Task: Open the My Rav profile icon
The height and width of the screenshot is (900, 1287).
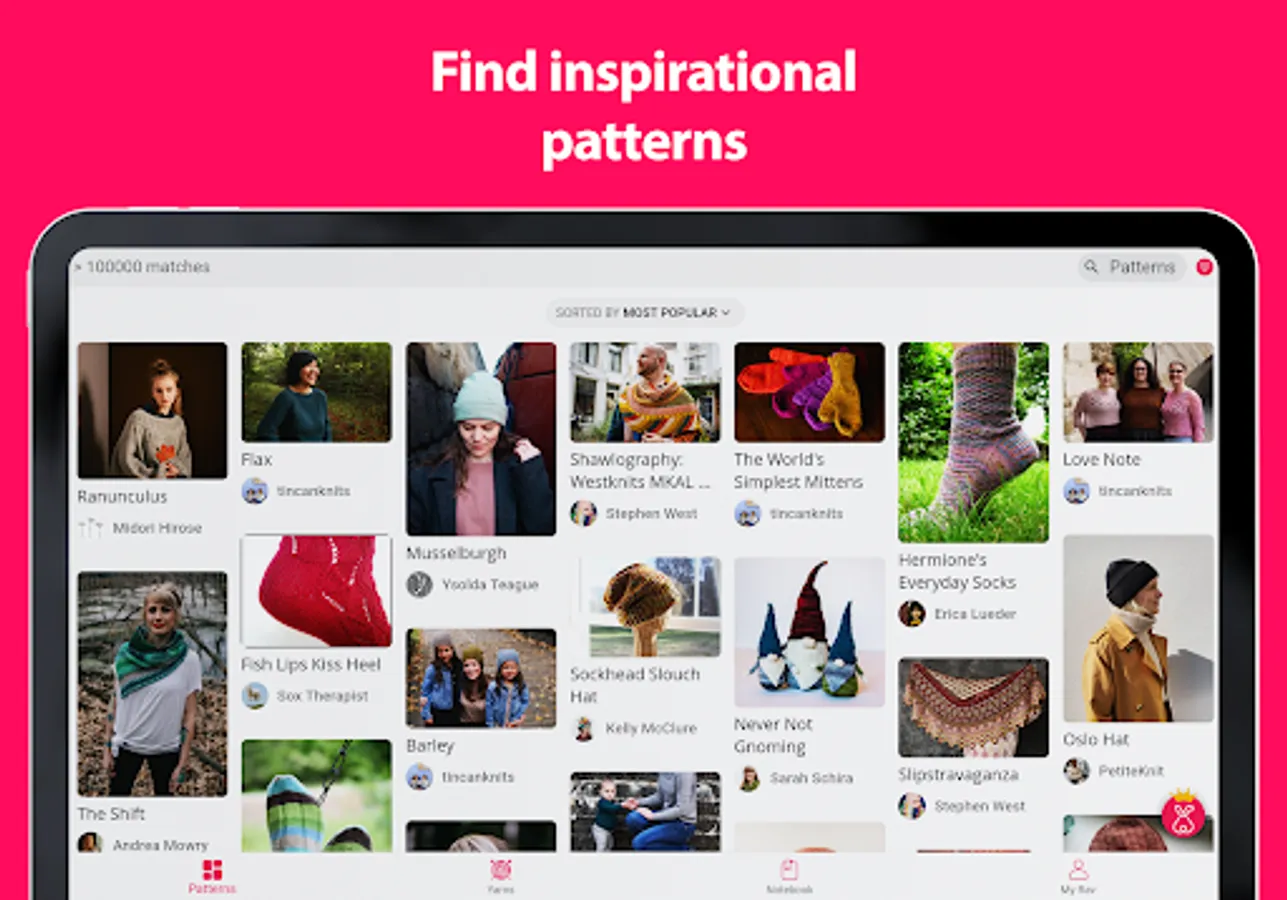Action: [1078, 869]
